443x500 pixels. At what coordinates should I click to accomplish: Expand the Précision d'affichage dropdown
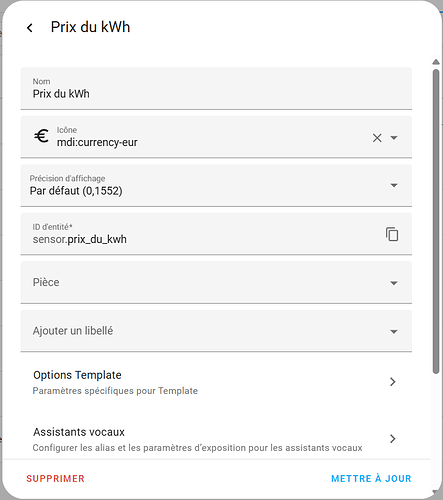(x=216, y=185)
